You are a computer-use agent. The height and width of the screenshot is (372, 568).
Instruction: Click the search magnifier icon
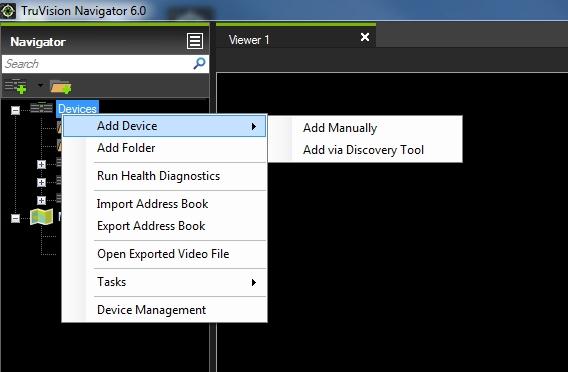point(199,64)
